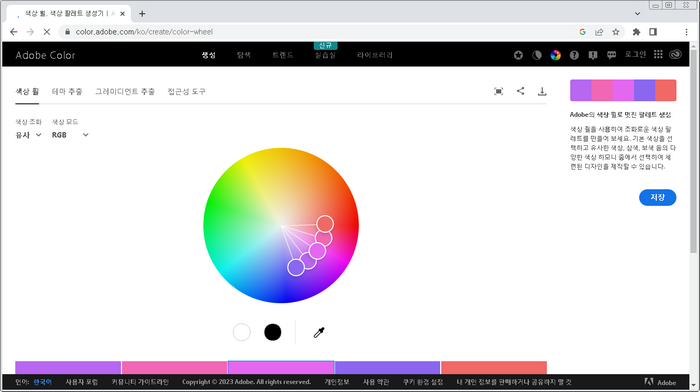Click the star icon in Adobe Color header
700x392 pixels.
518,55
